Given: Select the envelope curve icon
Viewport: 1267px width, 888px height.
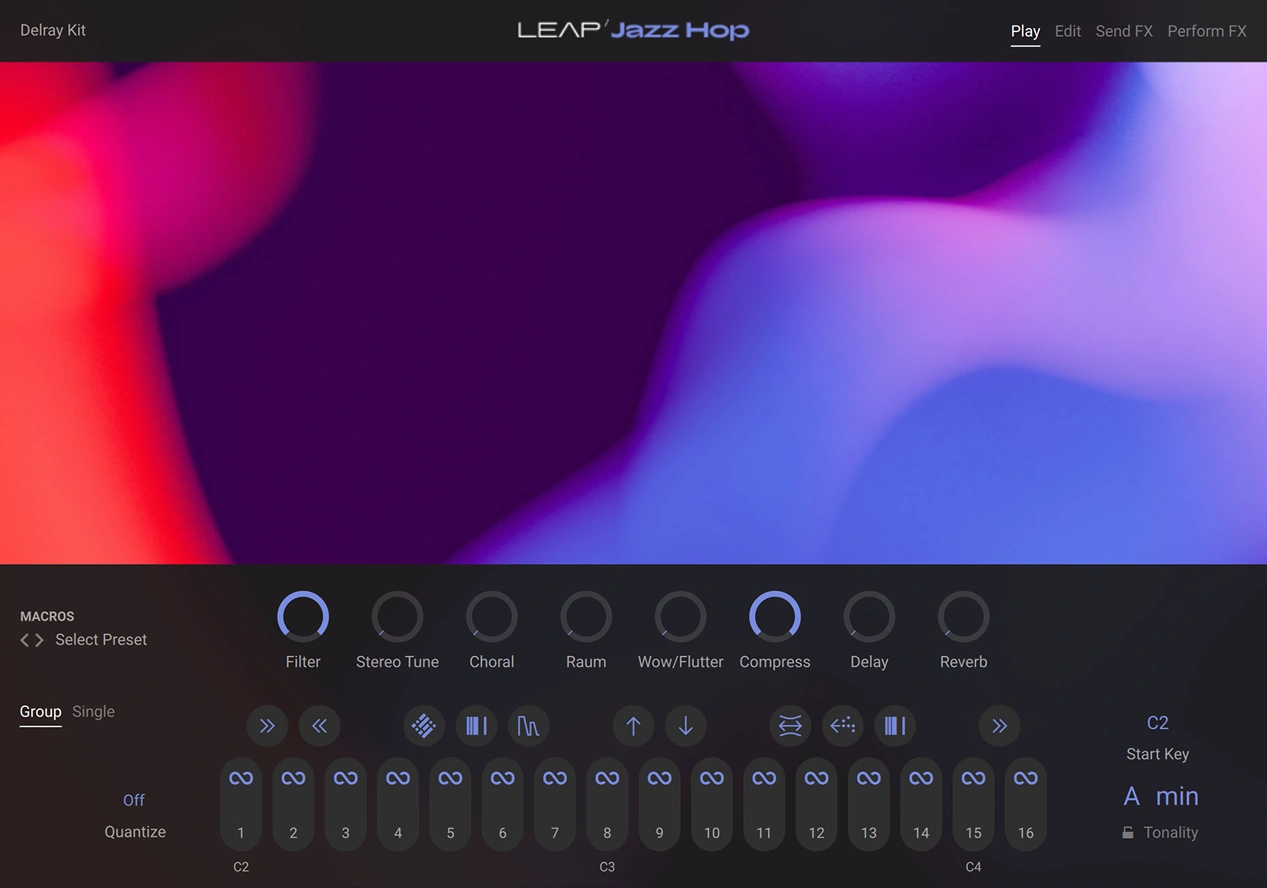Looking at the screenshot, I should click(x=529, y=726).
